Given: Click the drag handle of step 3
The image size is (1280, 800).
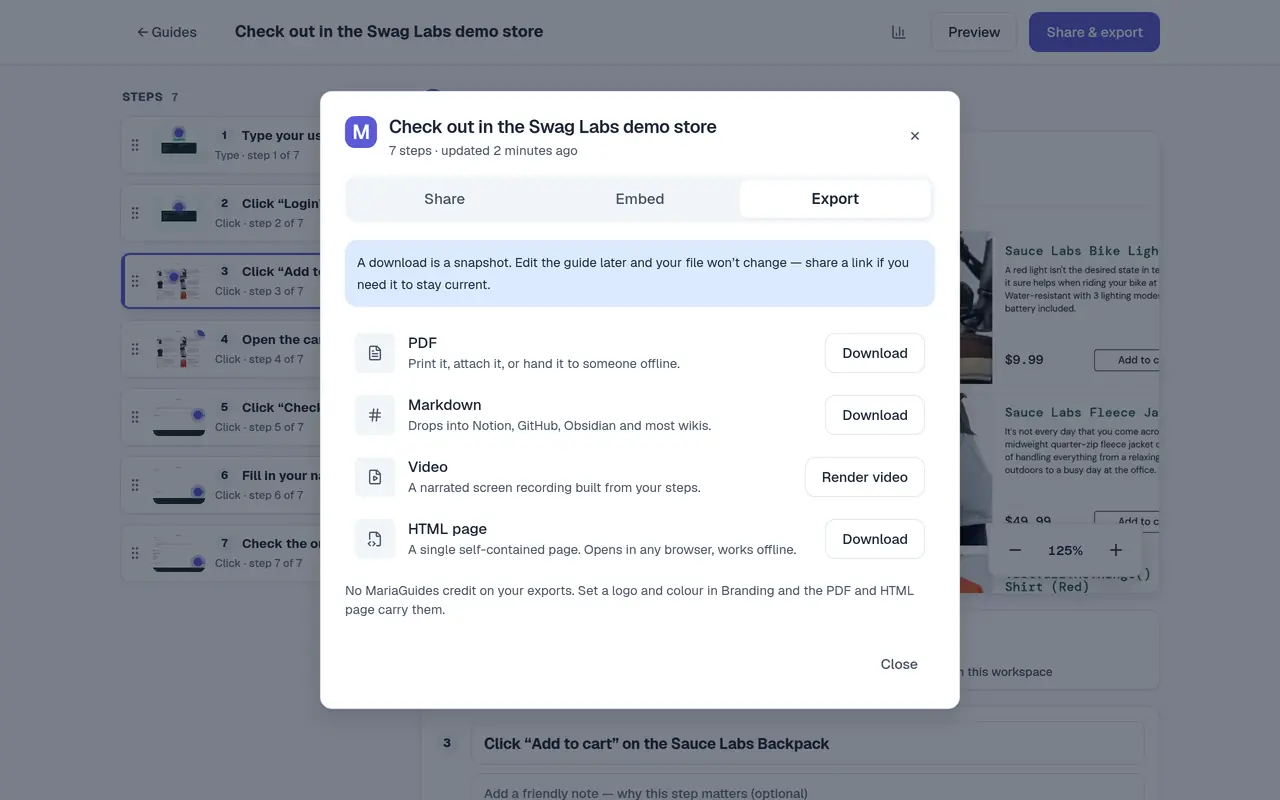Looking at the screenshot, I should tap(135, 281).
